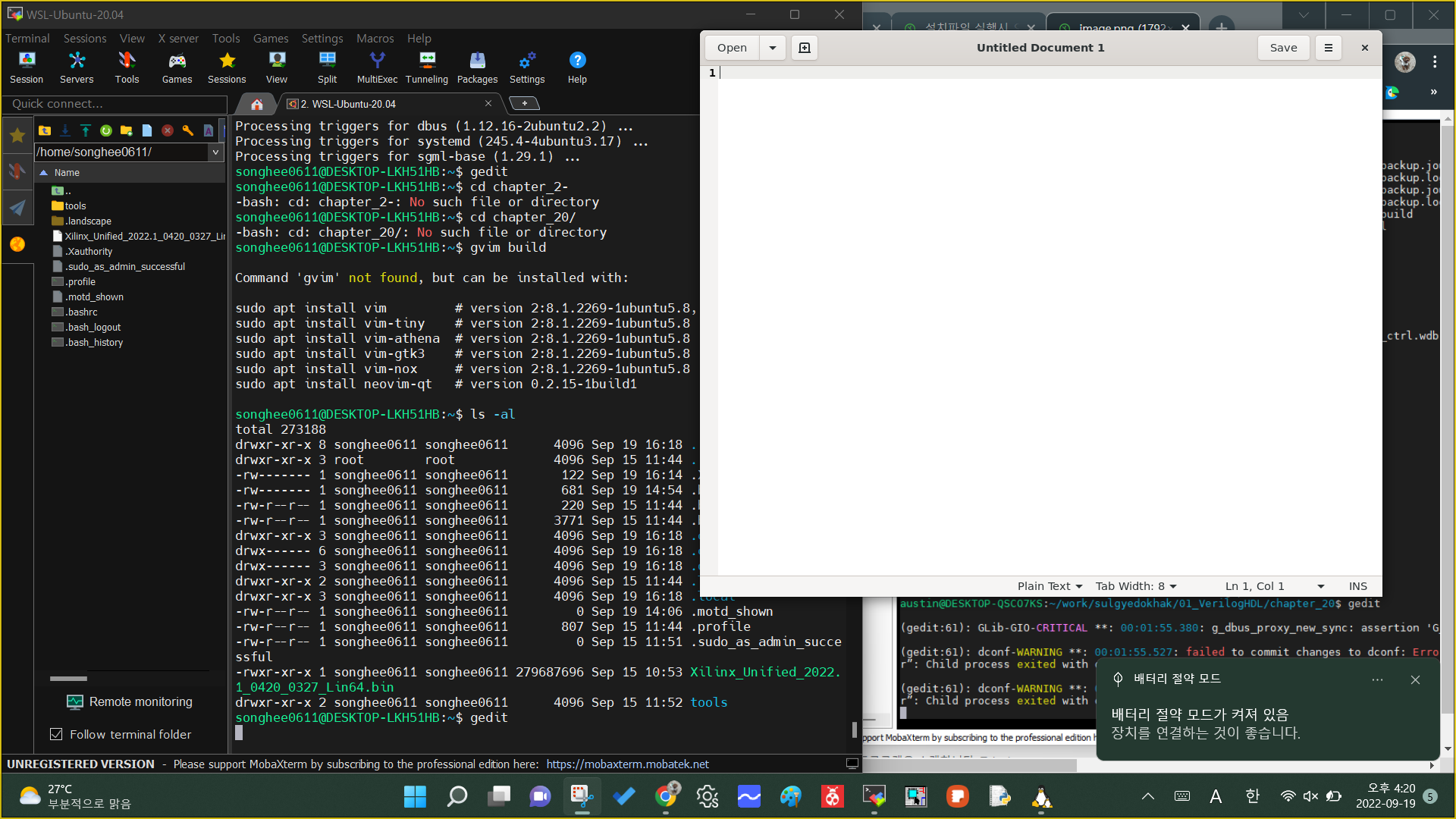Click the Split toolbar icon

[x=327, y=67]
